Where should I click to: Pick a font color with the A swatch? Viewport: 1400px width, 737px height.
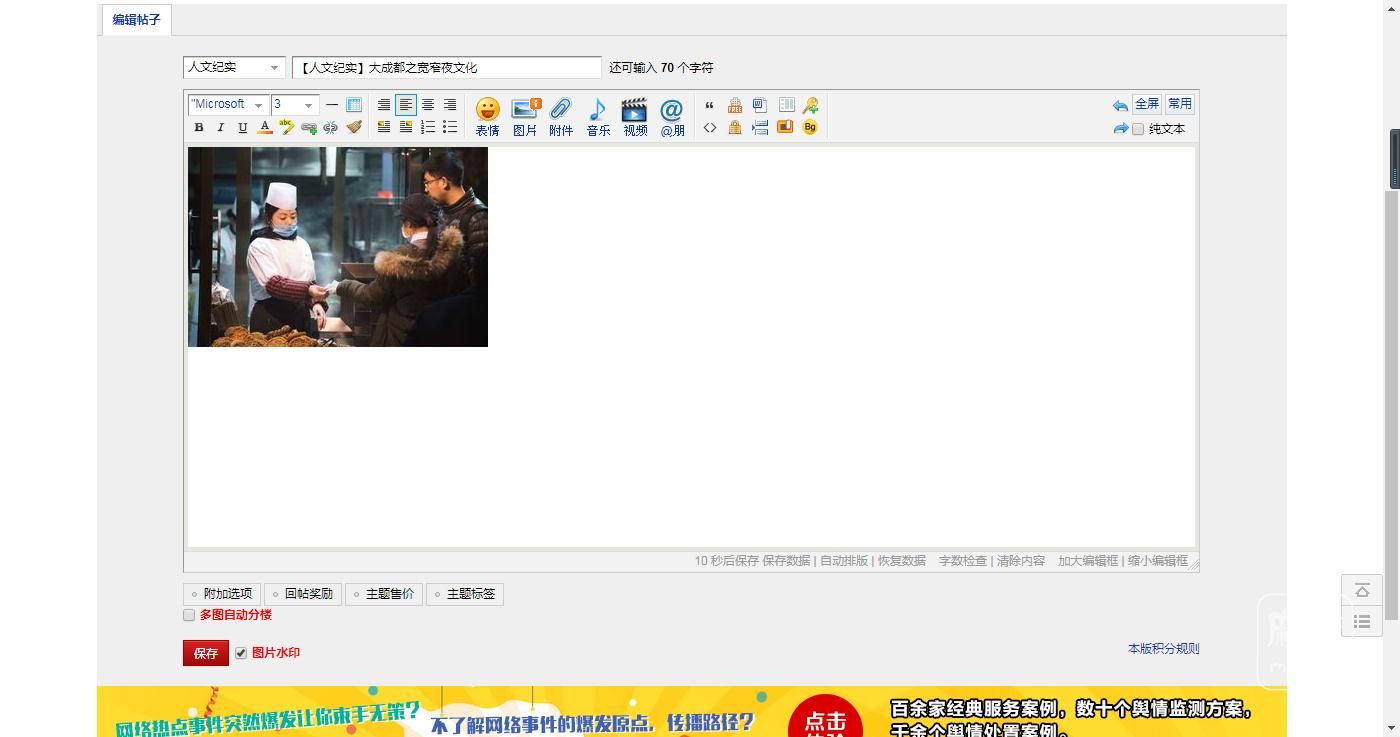pyautogui.click(x=264, y=128)
